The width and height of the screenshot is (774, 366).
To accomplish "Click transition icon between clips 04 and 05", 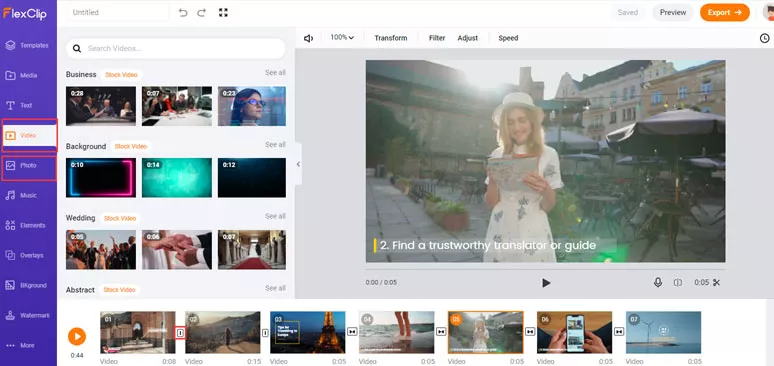I will 441,332.
